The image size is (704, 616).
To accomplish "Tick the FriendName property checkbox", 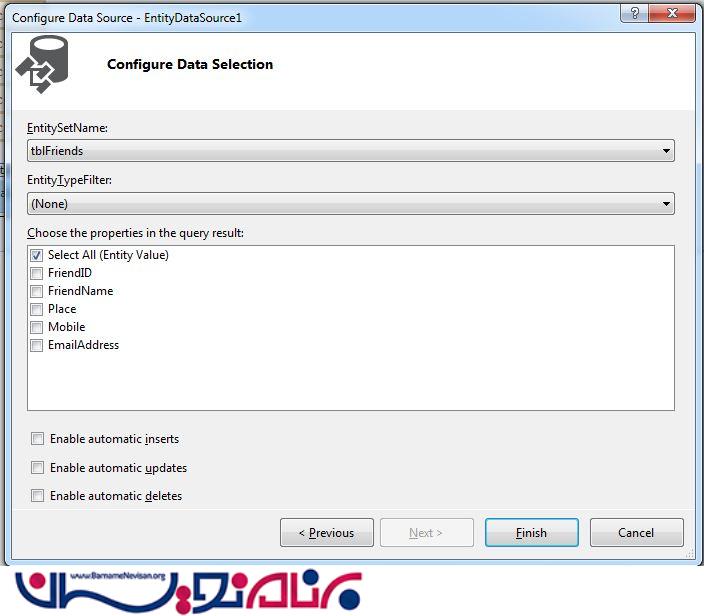I will point(37,291).
